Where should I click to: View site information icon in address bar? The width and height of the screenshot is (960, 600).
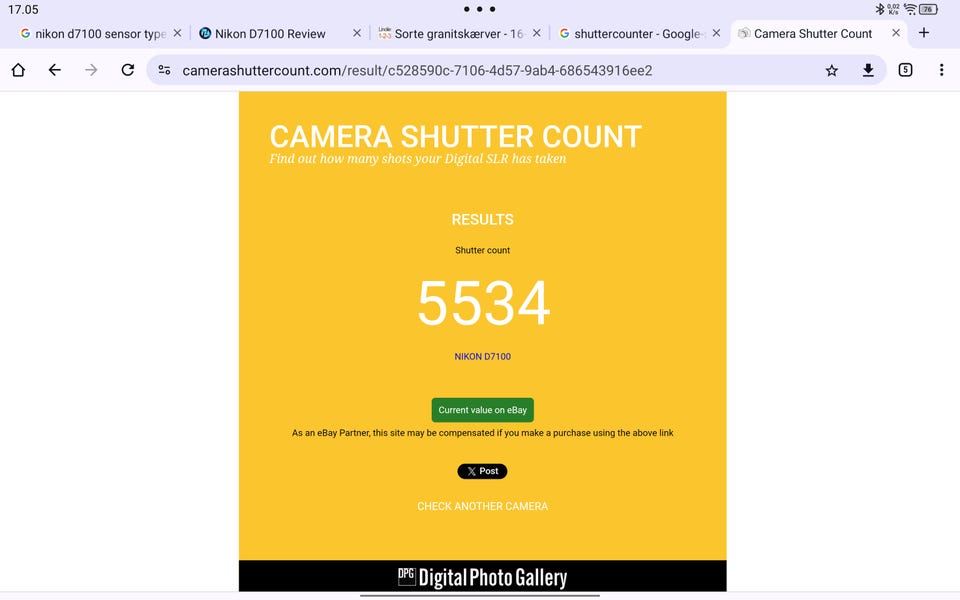[x=164, y=70]
